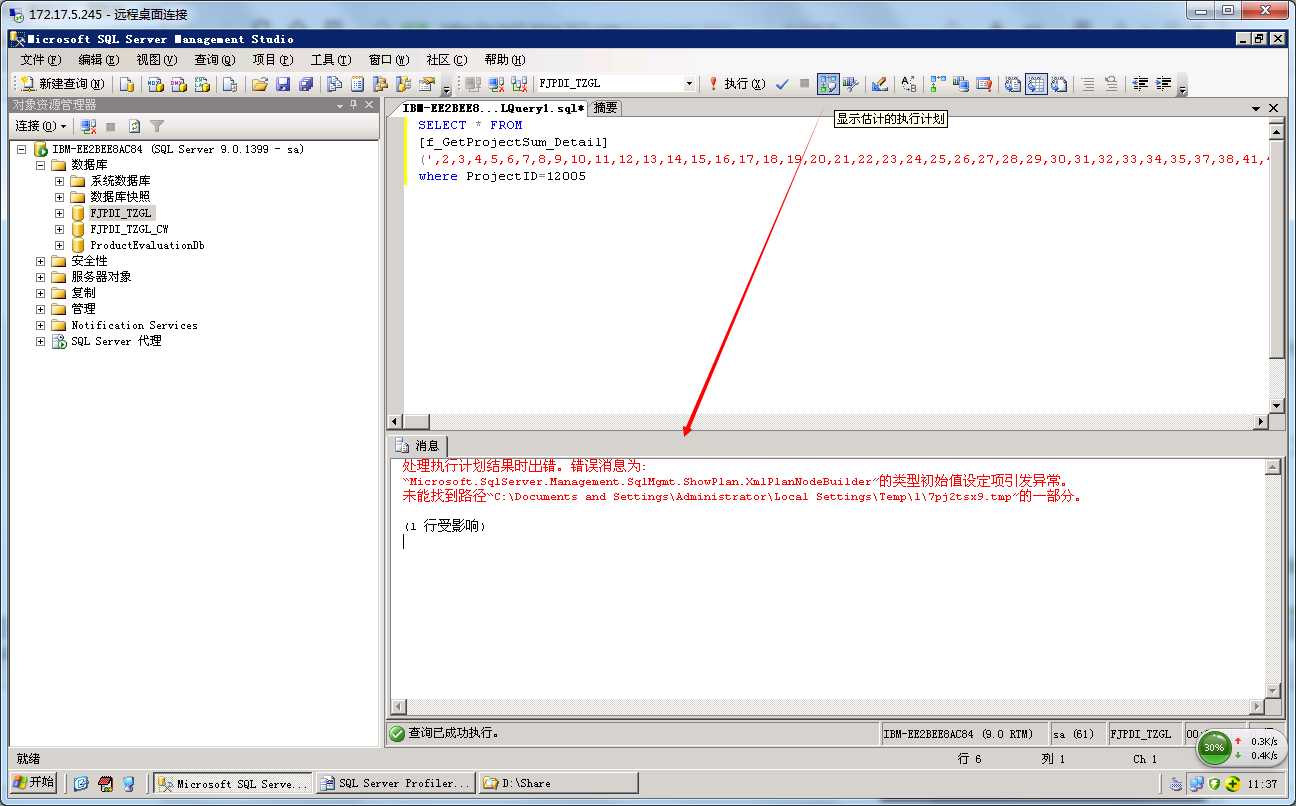Toggle Include Client Statistics
This screenshot has height=806, width=1296.
[961, 84]
